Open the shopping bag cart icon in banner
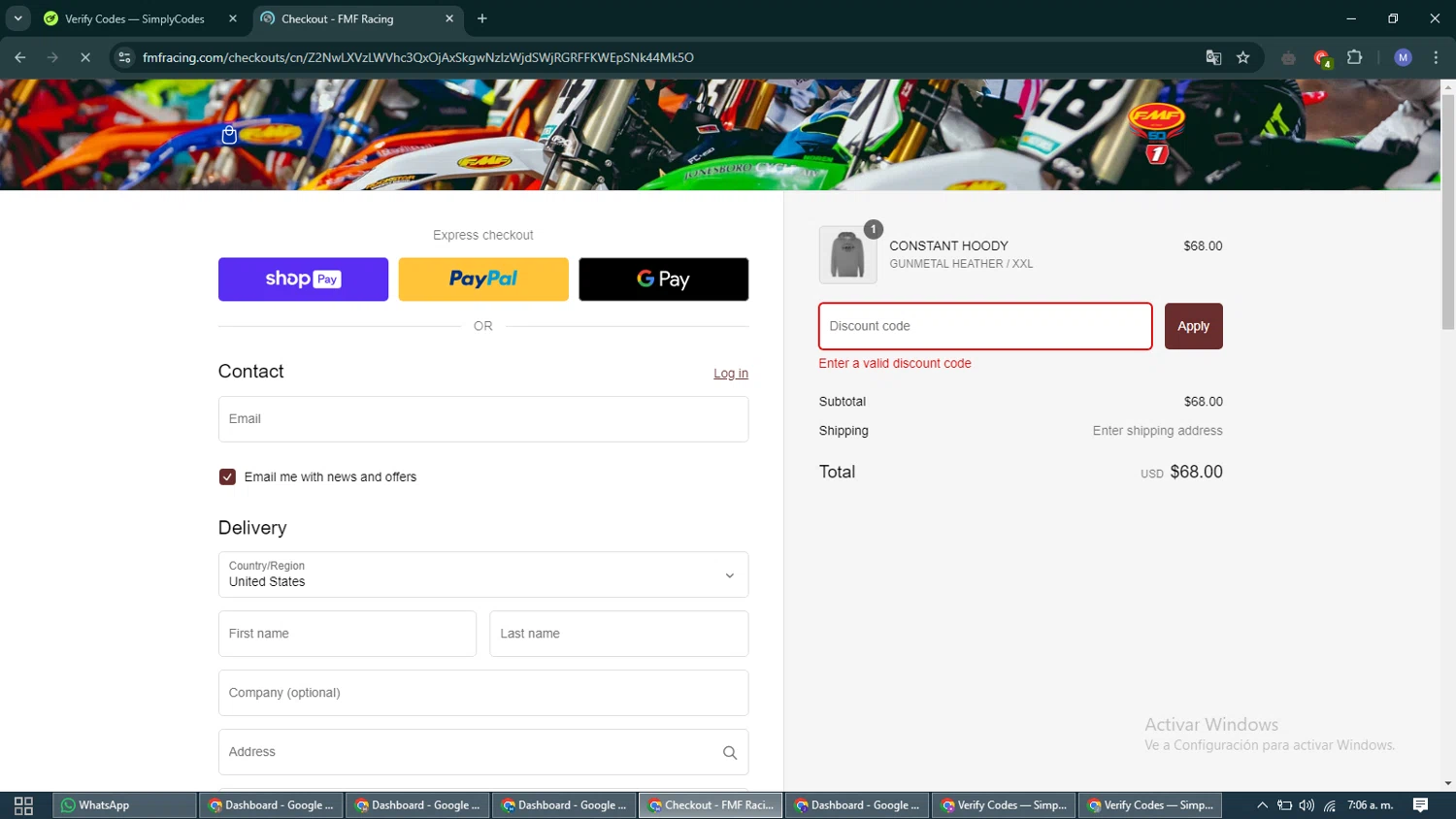 pyautogui.click(x=229, y=135)
